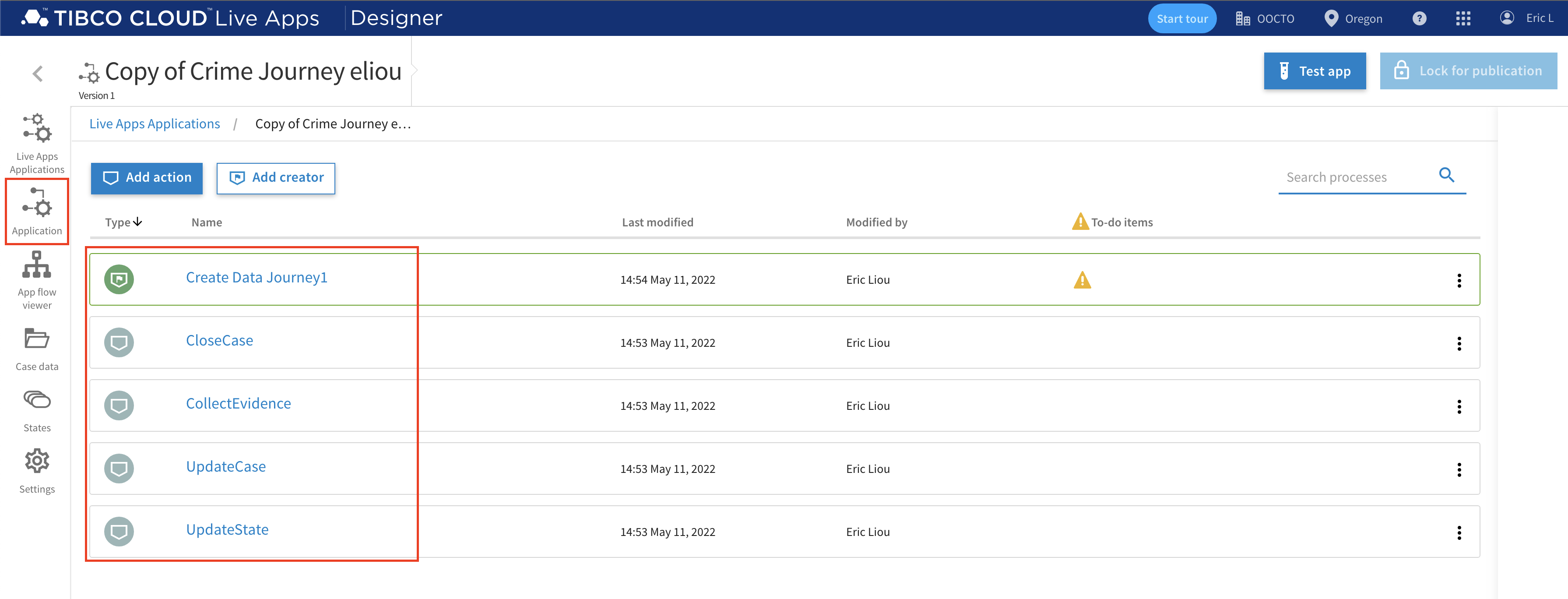Click the Add action button

pos(147,178)
